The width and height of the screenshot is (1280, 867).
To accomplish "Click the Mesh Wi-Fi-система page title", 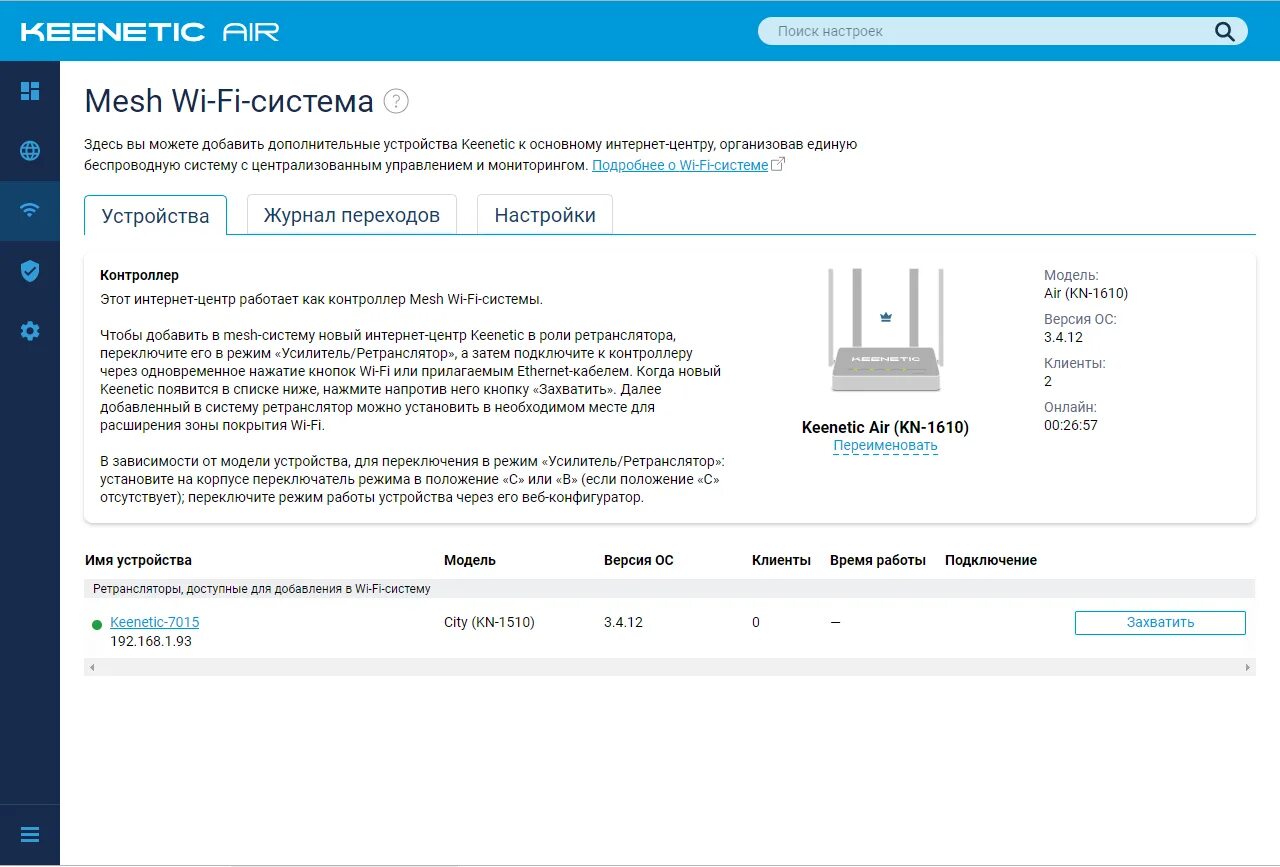I will 229,101.
